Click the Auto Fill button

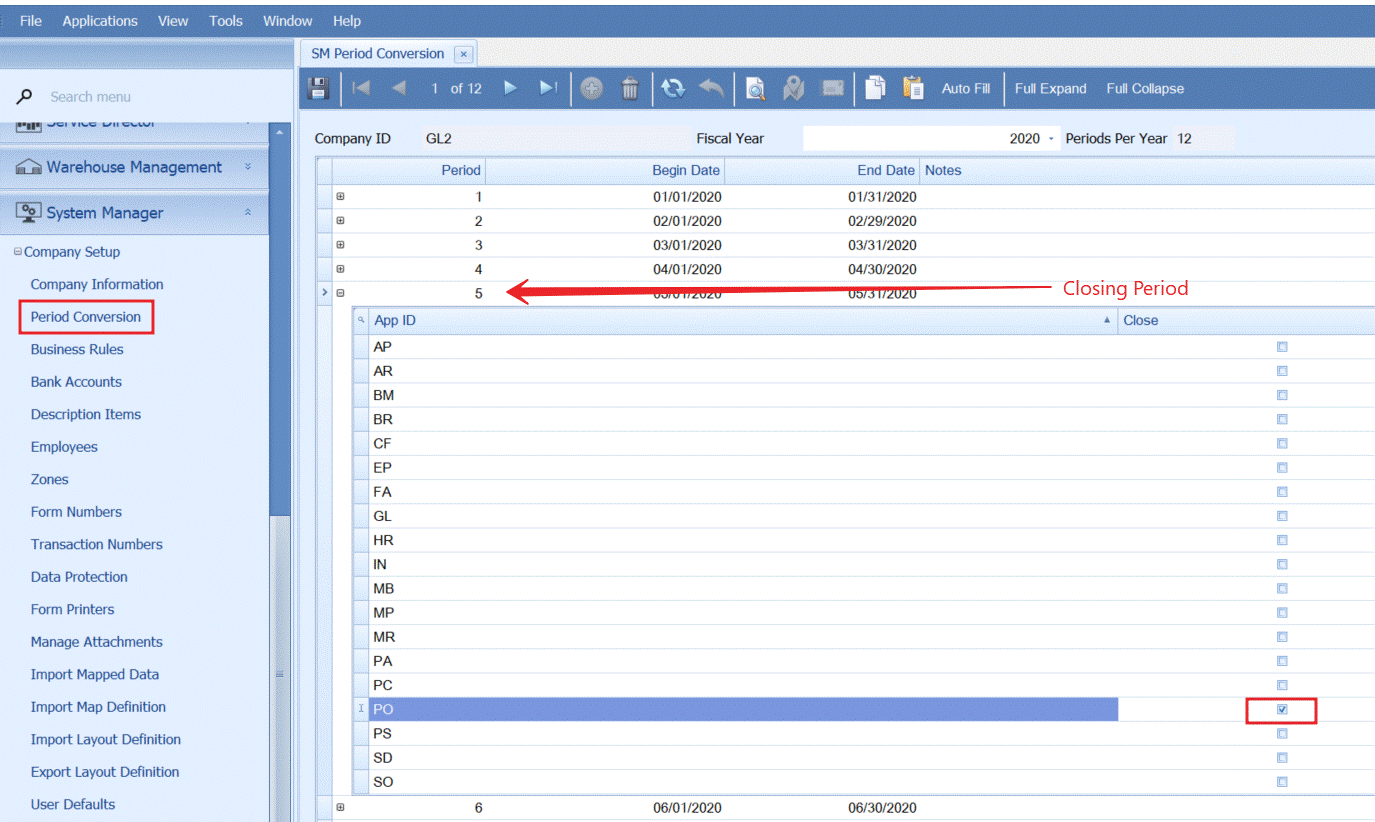965,88
